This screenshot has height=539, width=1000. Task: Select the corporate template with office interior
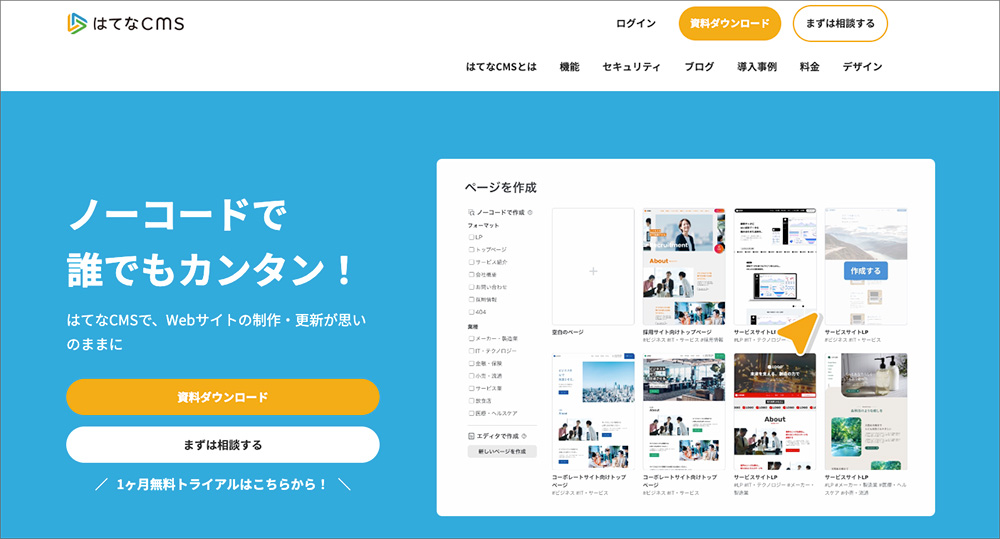(x=684, y=411)
